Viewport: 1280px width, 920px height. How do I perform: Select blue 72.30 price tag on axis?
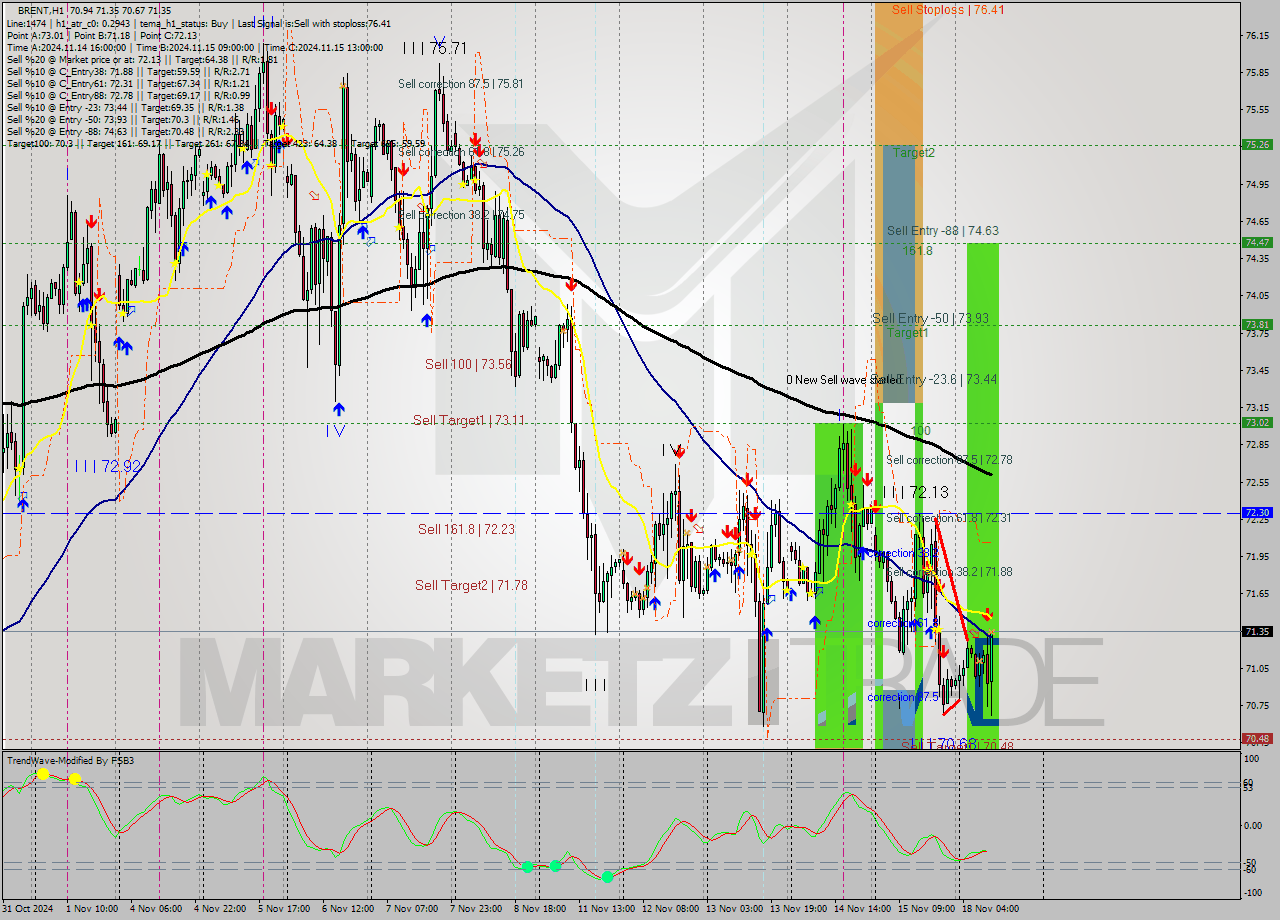[1257, 512]
